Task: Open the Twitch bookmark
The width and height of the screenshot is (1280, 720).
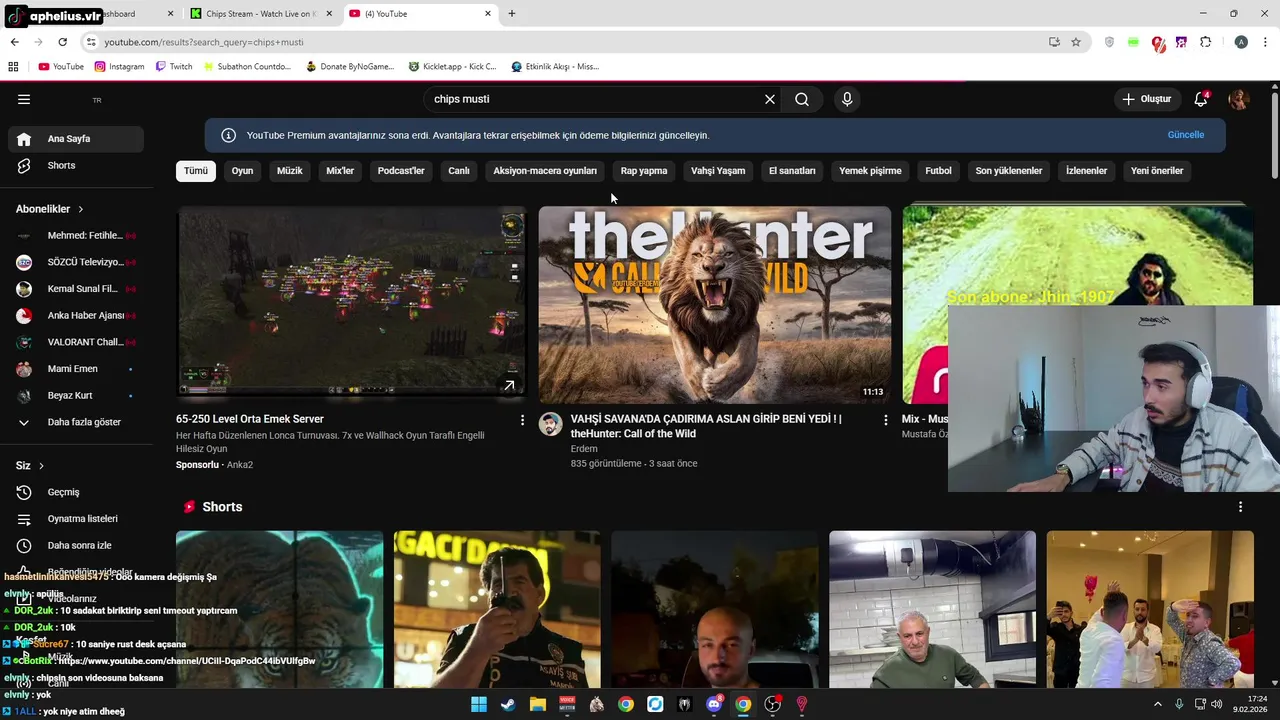Action: click(174, 67)
